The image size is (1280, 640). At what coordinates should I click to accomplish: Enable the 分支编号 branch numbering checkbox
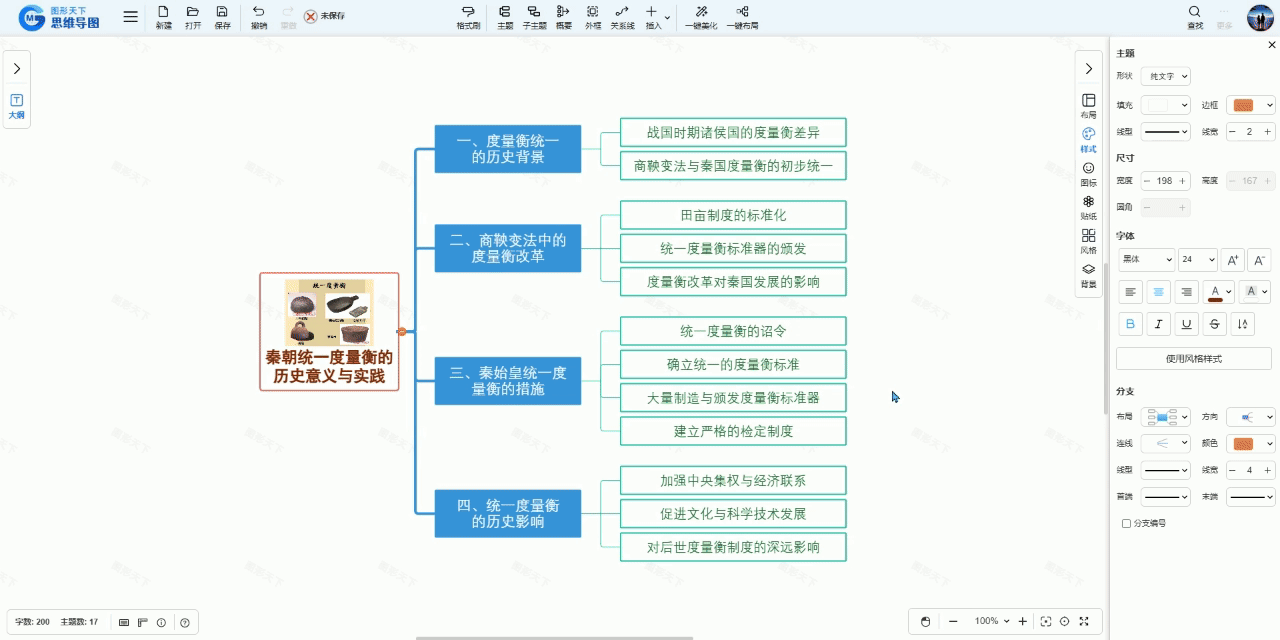click(1126, 523)
